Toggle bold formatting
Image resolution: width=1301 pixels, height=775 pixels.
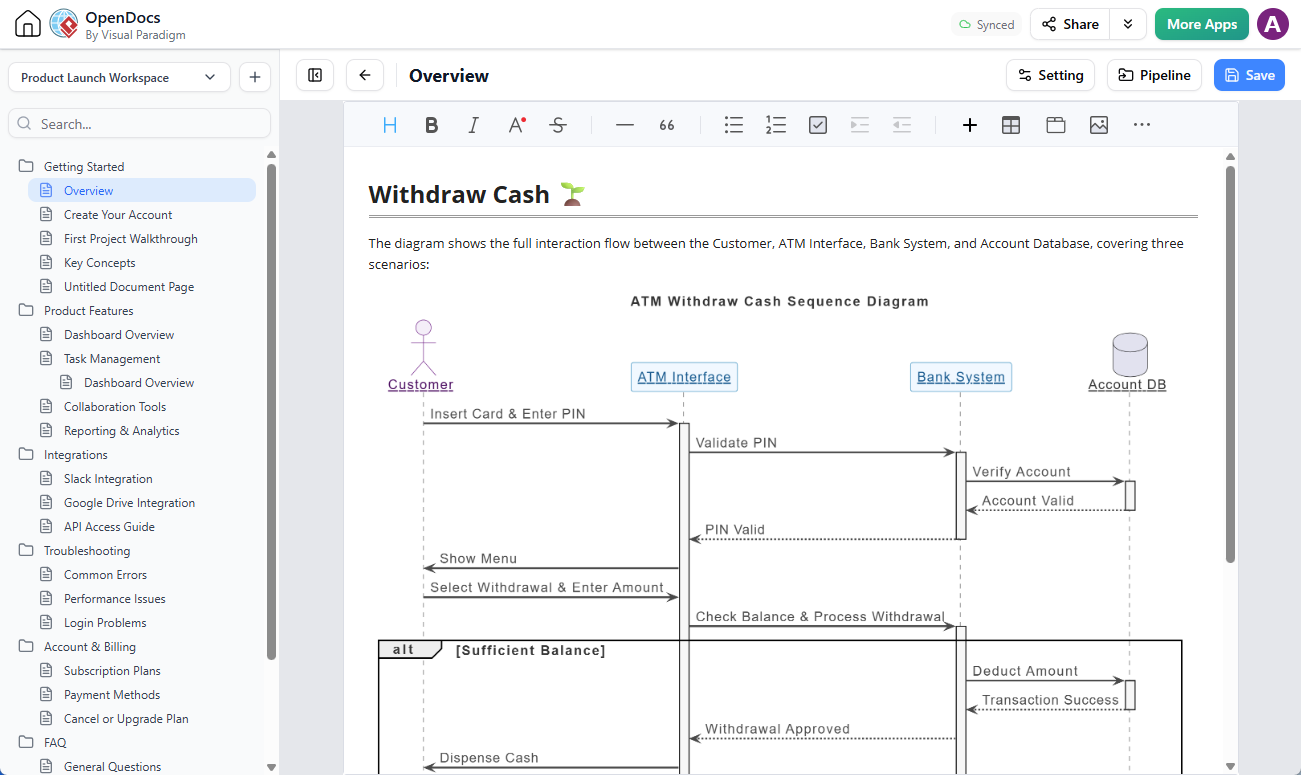click(432, 125)
